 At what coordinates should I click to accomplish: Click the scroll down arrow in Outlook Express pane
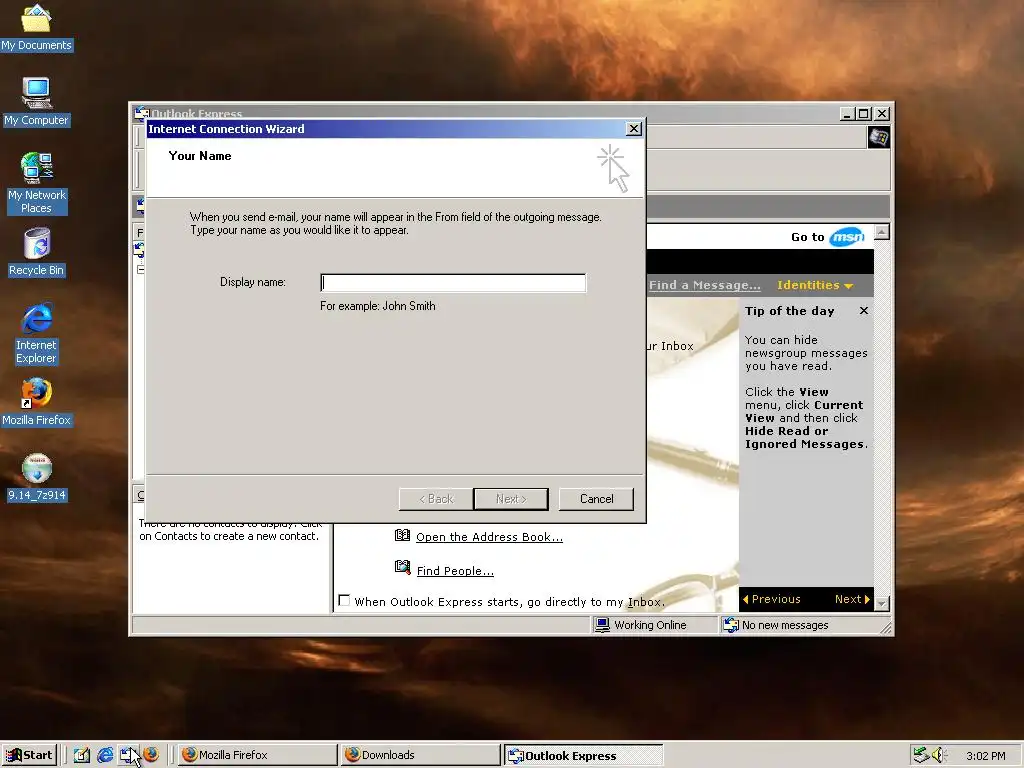click(x=882, y=603)
